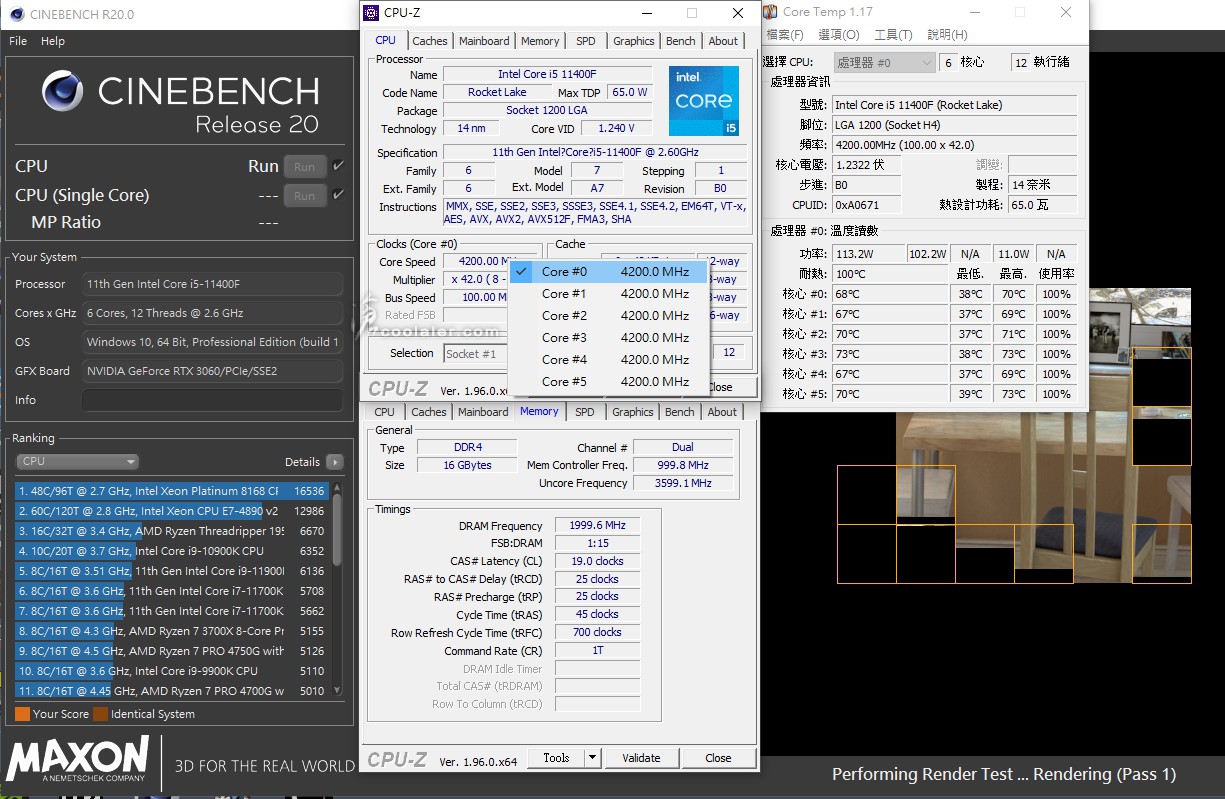Select the AMD Ryzen Threadripper ranking row
1225x799 pixels.
(172, 531)
